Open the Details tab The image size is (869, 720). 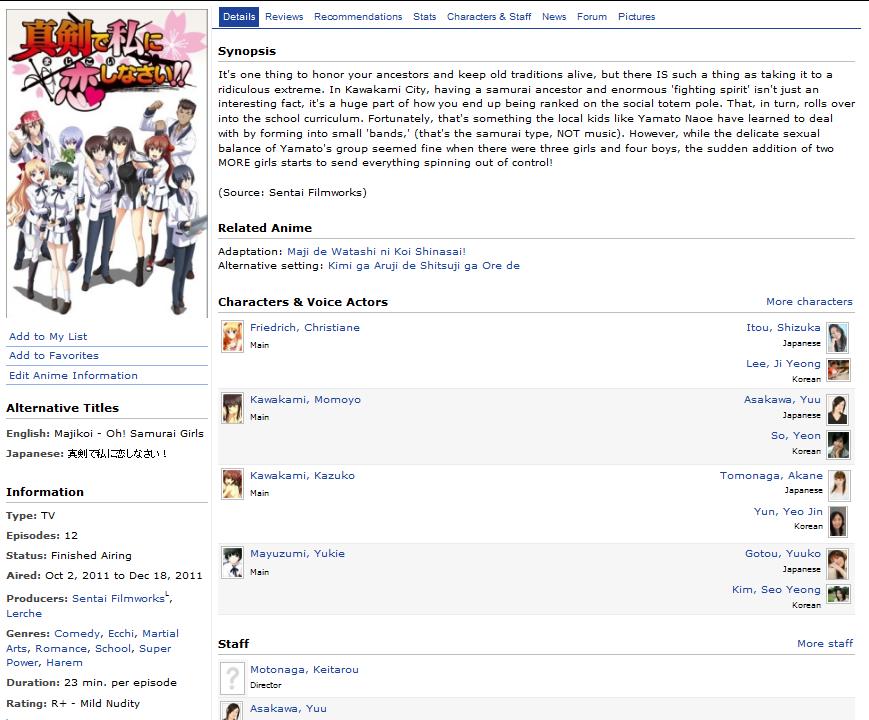click(239, 17)
